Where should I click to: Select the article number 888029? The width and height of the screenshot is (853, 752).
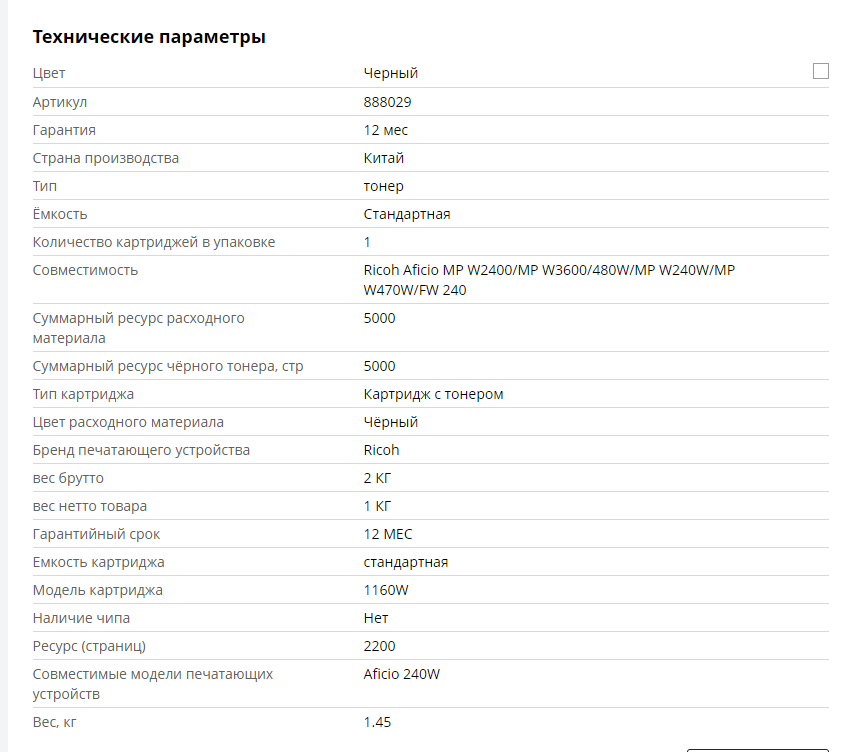(387, 102)
